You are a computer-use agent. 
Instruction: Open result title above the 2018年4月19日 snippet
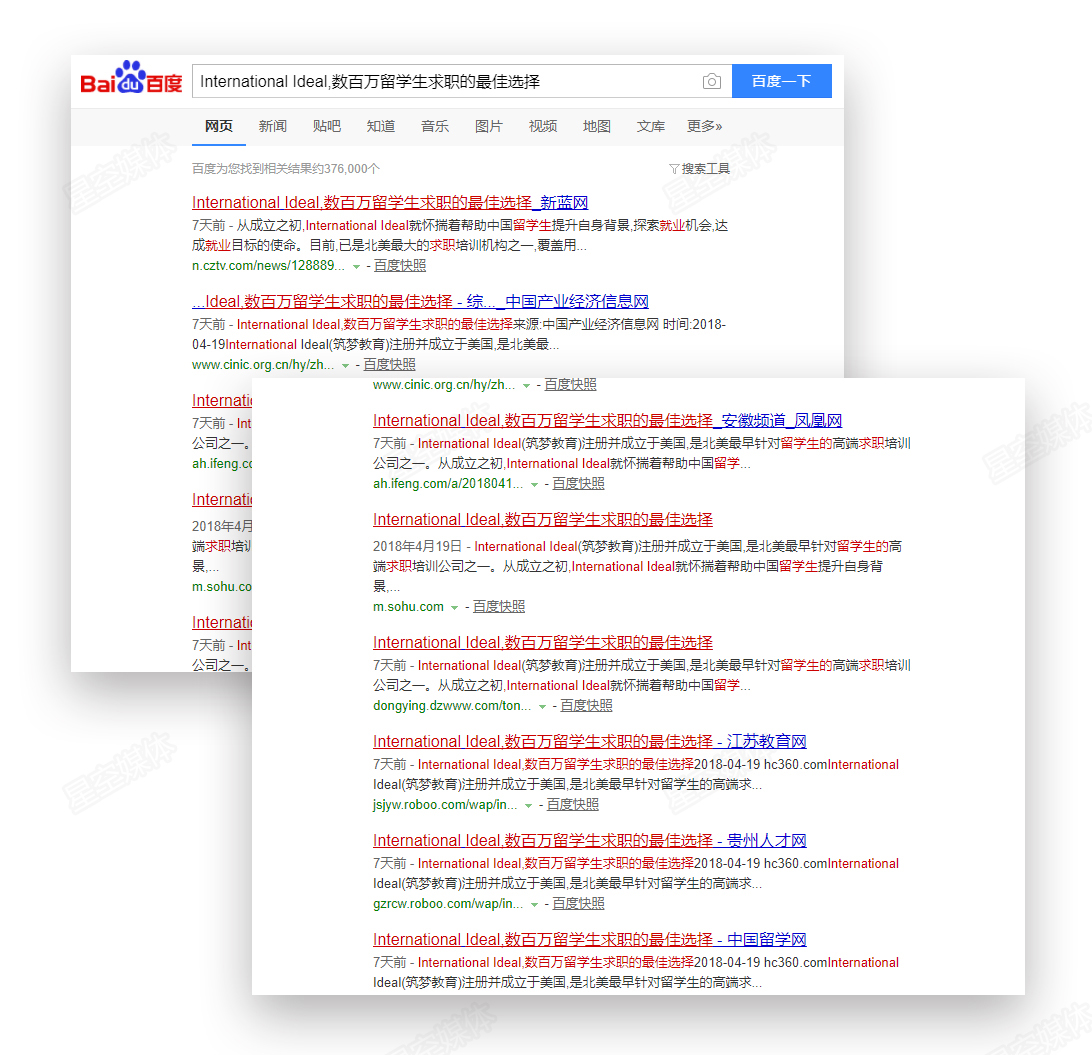543,519
